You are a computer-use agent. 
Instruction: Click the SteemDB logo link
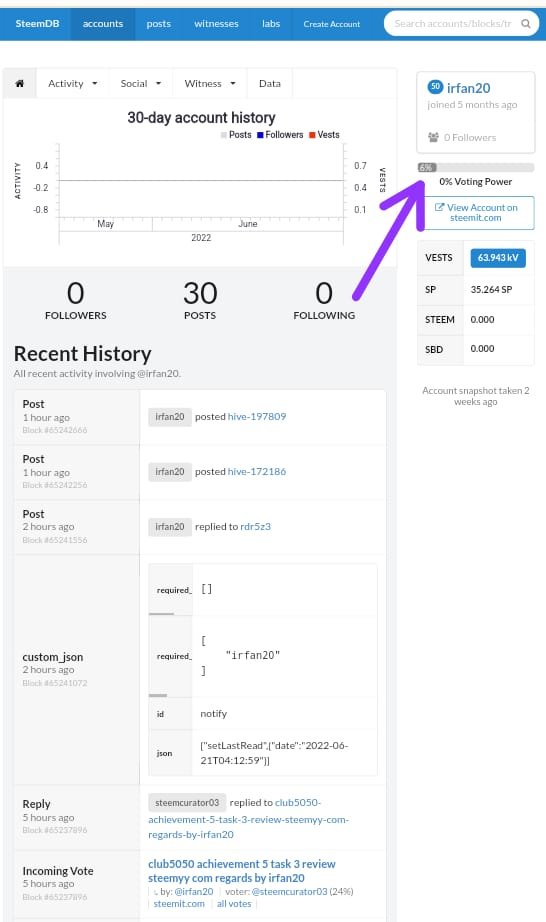coord(37,24)
